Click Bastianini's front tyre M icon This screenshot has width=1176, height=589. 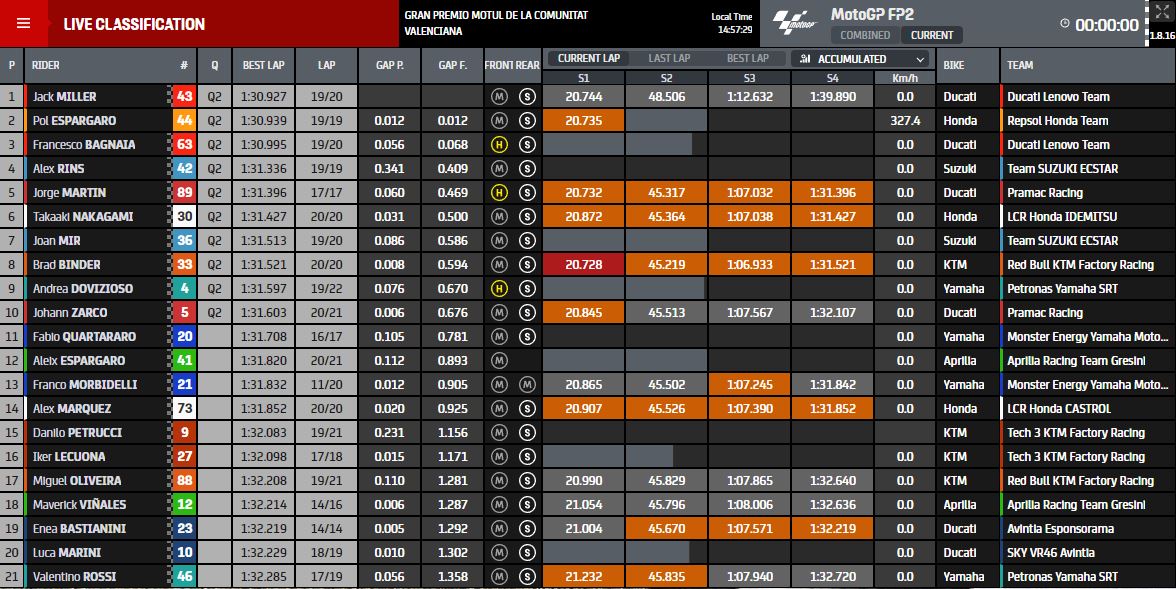click(500, 529)
